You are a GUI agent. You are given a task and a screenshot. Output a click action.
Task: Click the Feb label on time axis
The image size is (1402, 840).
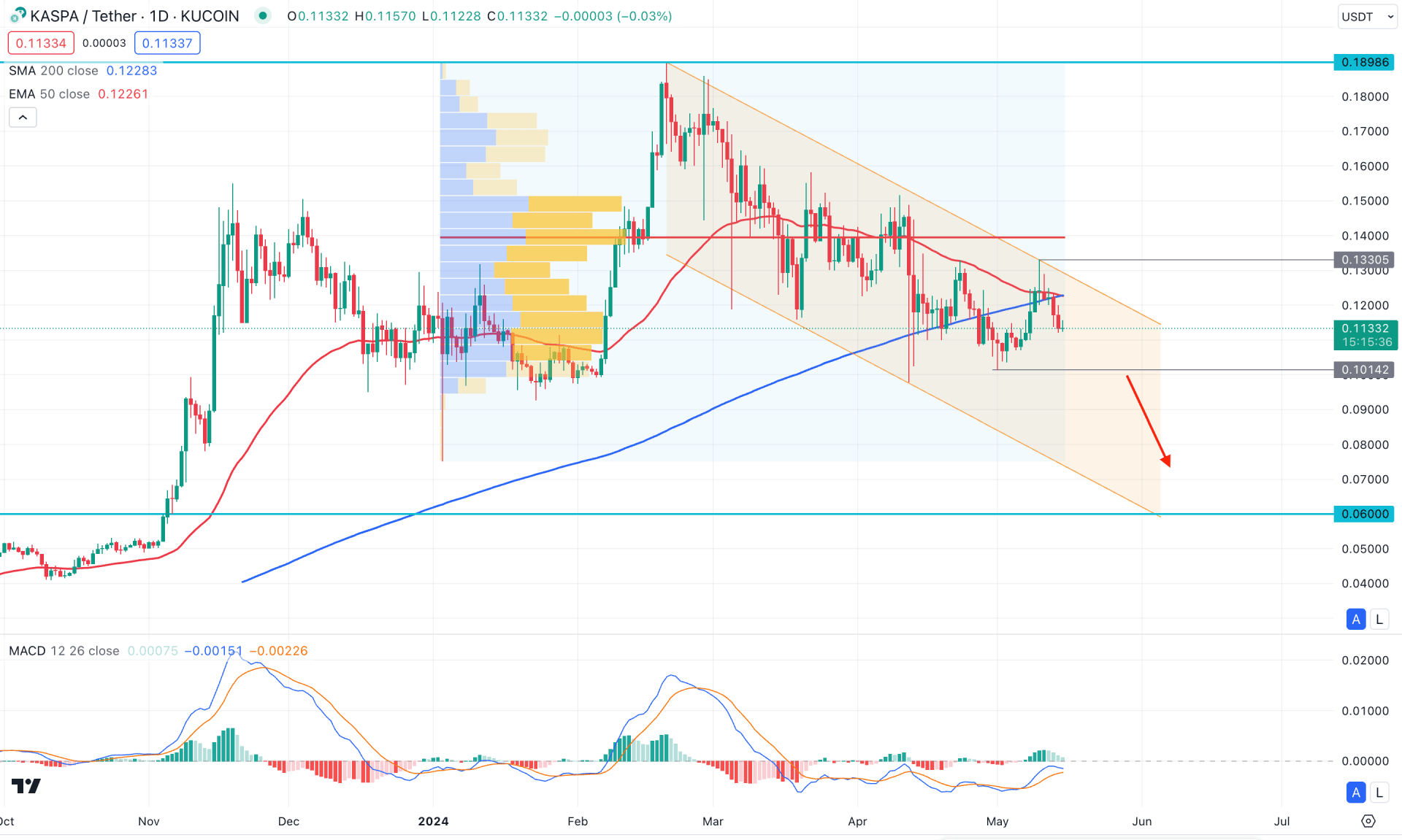pyautogui.click(x=578, y=822)
